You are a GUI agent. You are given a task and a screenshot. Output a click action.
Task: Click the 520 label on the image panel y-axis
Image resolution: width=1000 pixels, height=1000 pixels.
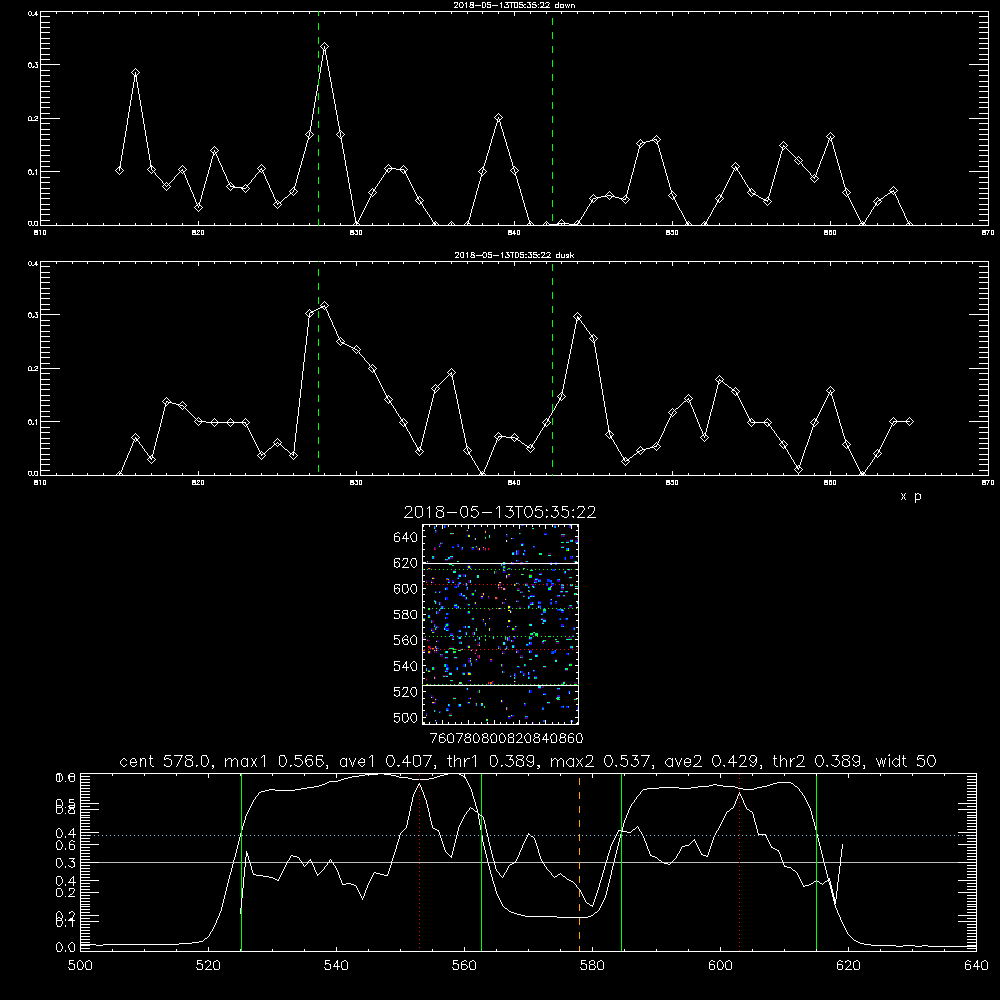click(x=406, y=692)
